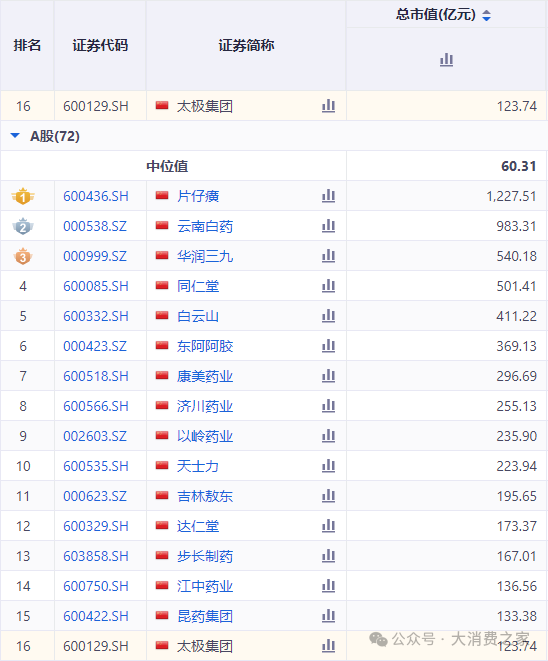This screenshot has height=661, width=548.
Task: Click the flag icon beside 片仔癀
Action: [162, 195]
